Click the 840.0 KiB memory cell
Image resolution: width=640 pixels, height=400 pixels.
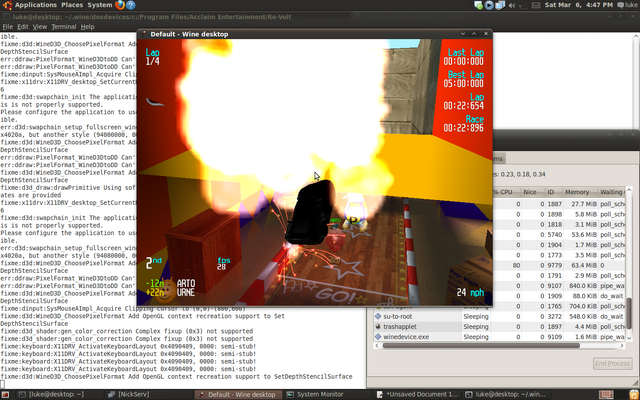pyautogui.click(x=580, y=286)
